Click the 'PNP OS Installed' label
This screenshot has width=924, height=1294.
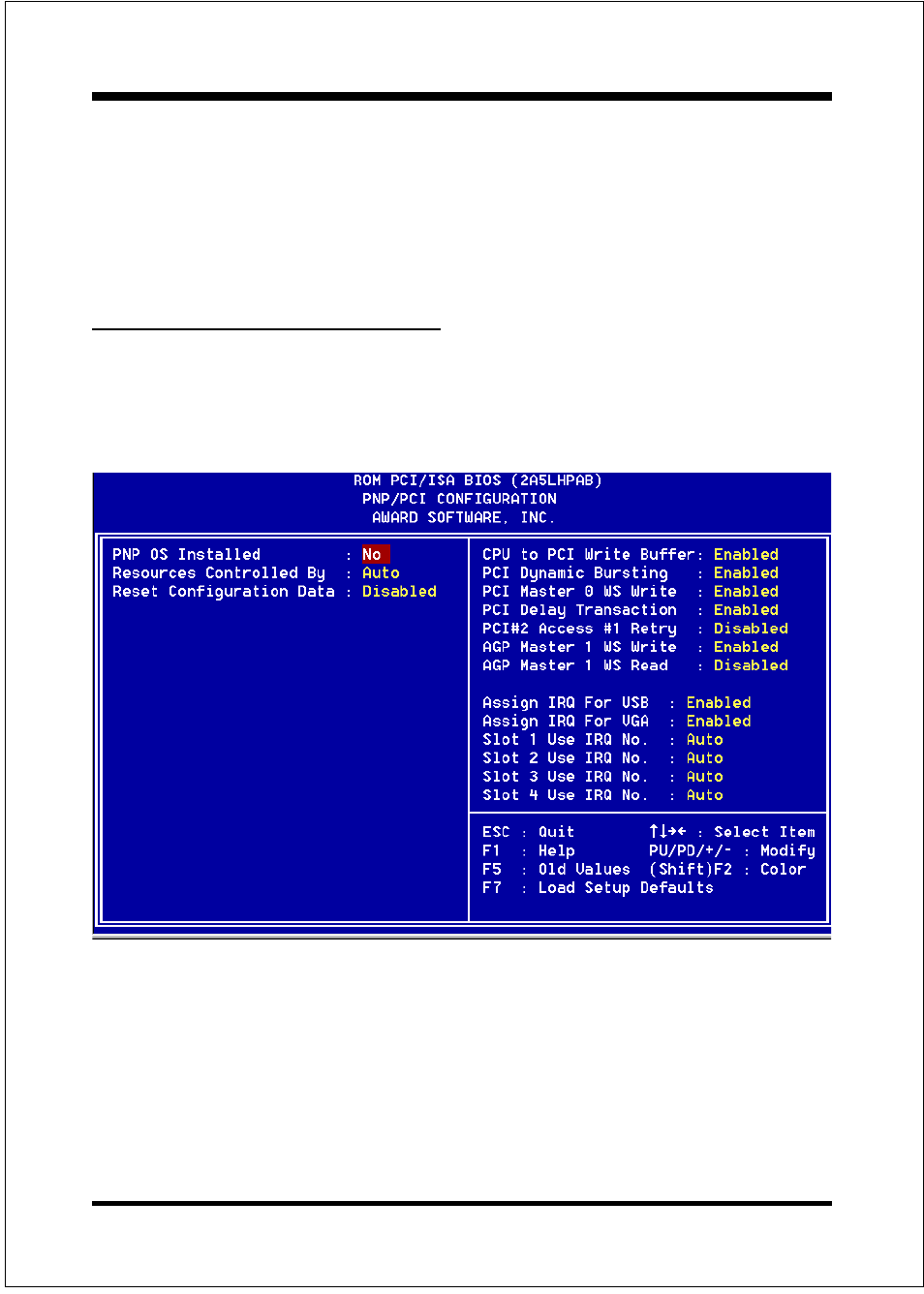(186, 554)
